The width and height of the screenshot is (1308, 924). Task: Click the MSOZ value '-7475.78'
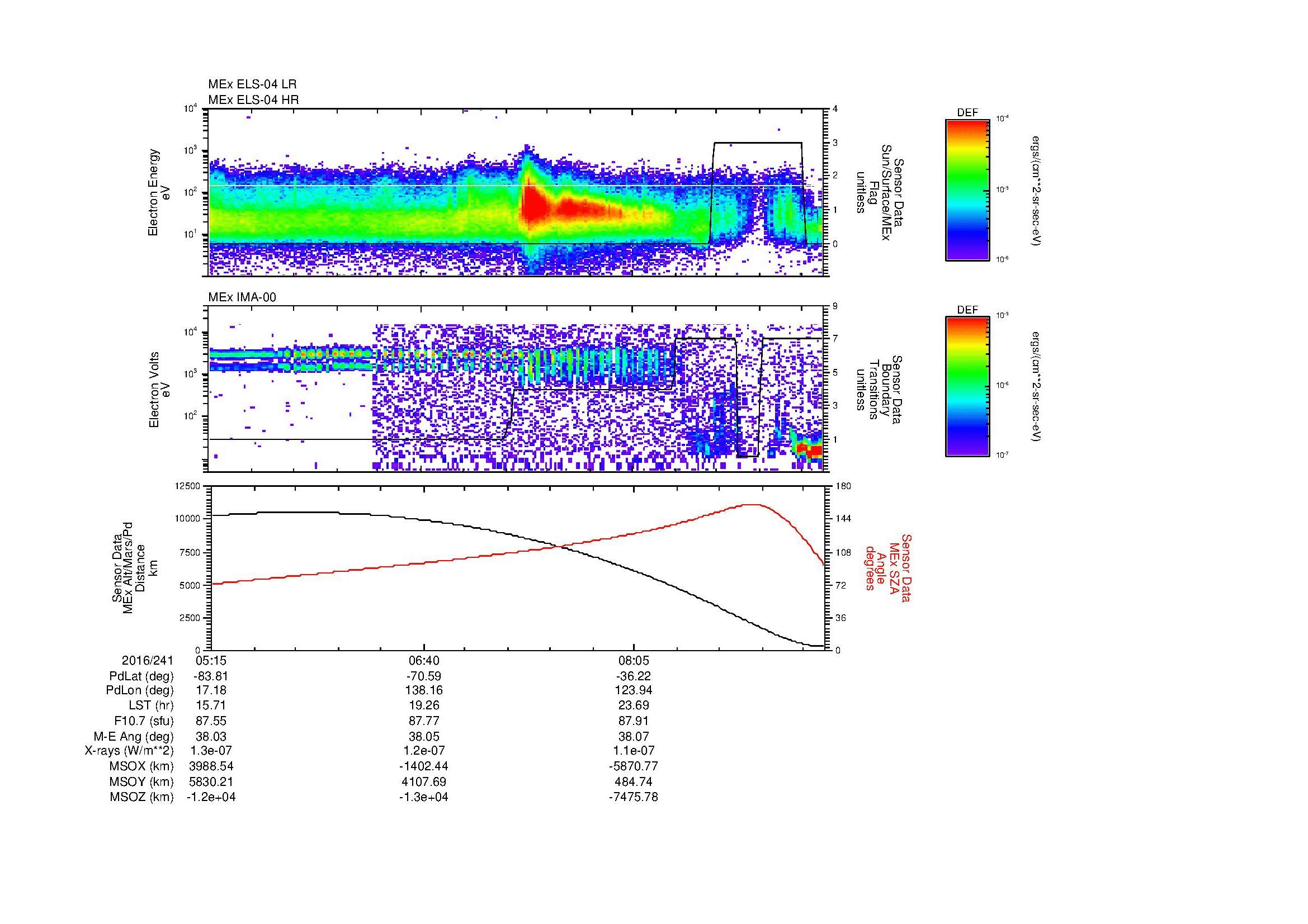[x=634, y=797]
